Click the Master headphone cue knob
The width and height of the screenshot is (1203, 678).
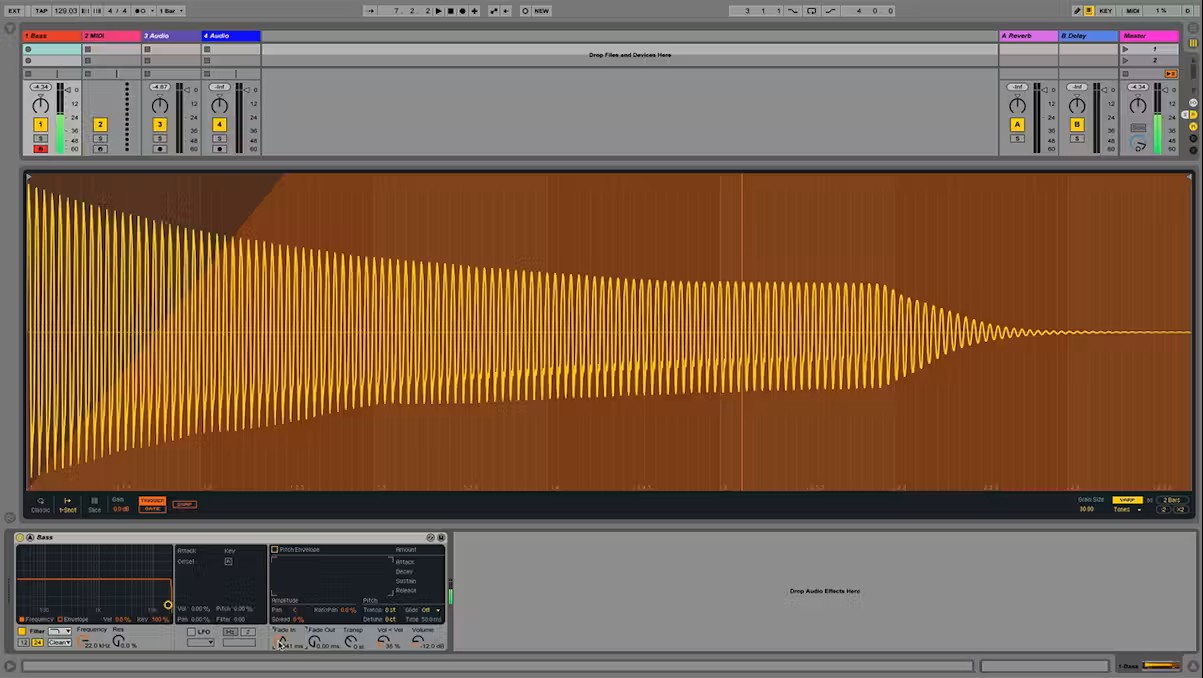1138,144
